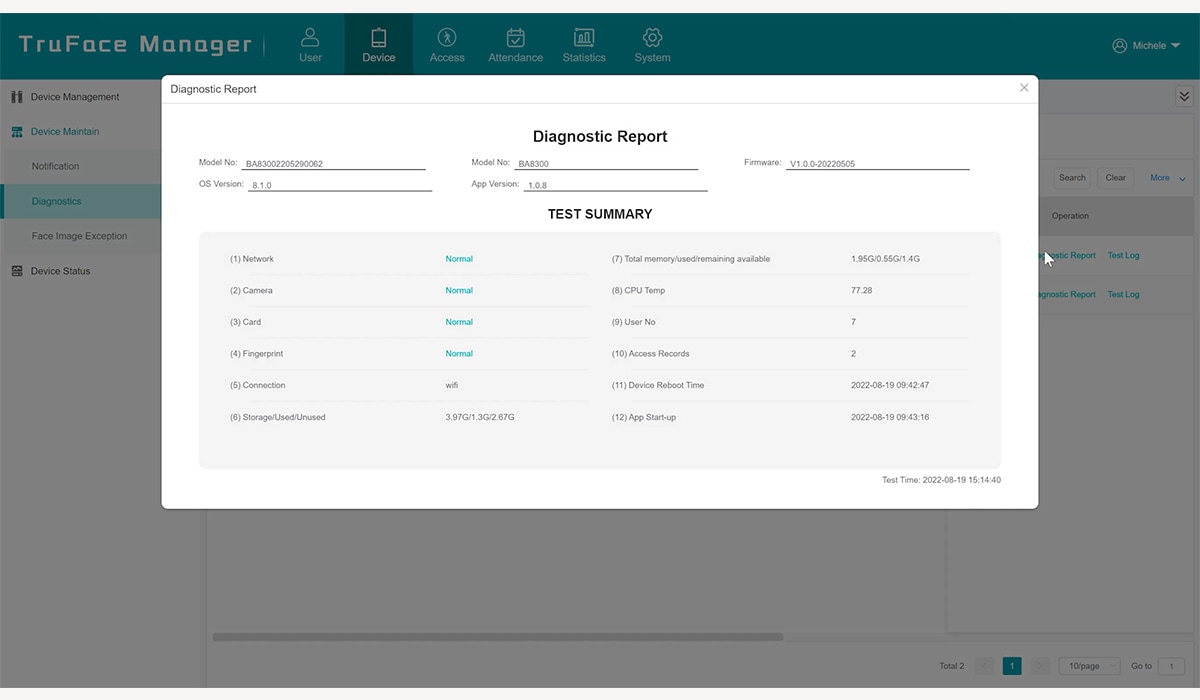Expand the panel using the double-chevron
This screenshot has height=700, width=1200.
(1184, 96)
